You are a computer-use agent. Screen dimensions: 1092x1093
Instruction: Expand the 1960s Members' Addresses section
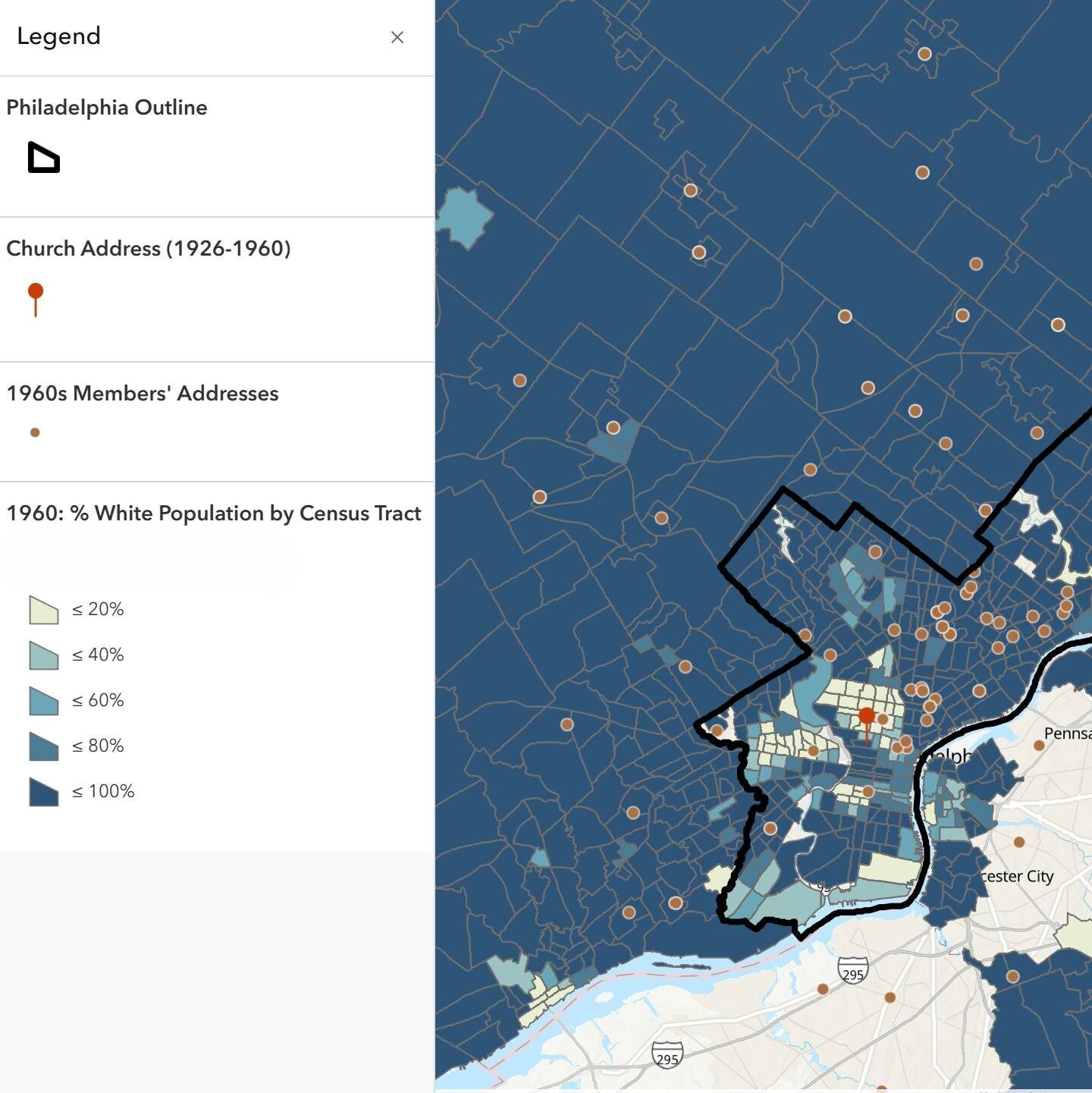click(143, 394)
